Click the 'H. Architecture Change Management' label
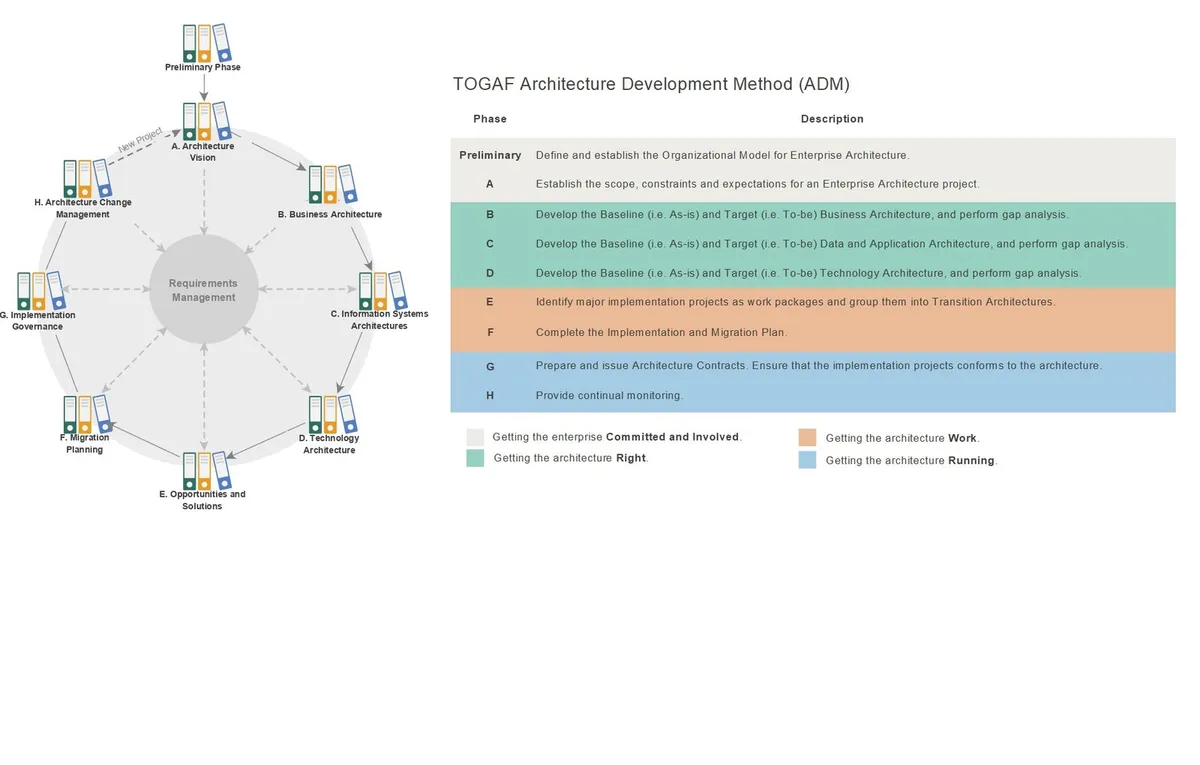Image resolution: width=1200 pixels, height=765 pixels. [83, 208]
